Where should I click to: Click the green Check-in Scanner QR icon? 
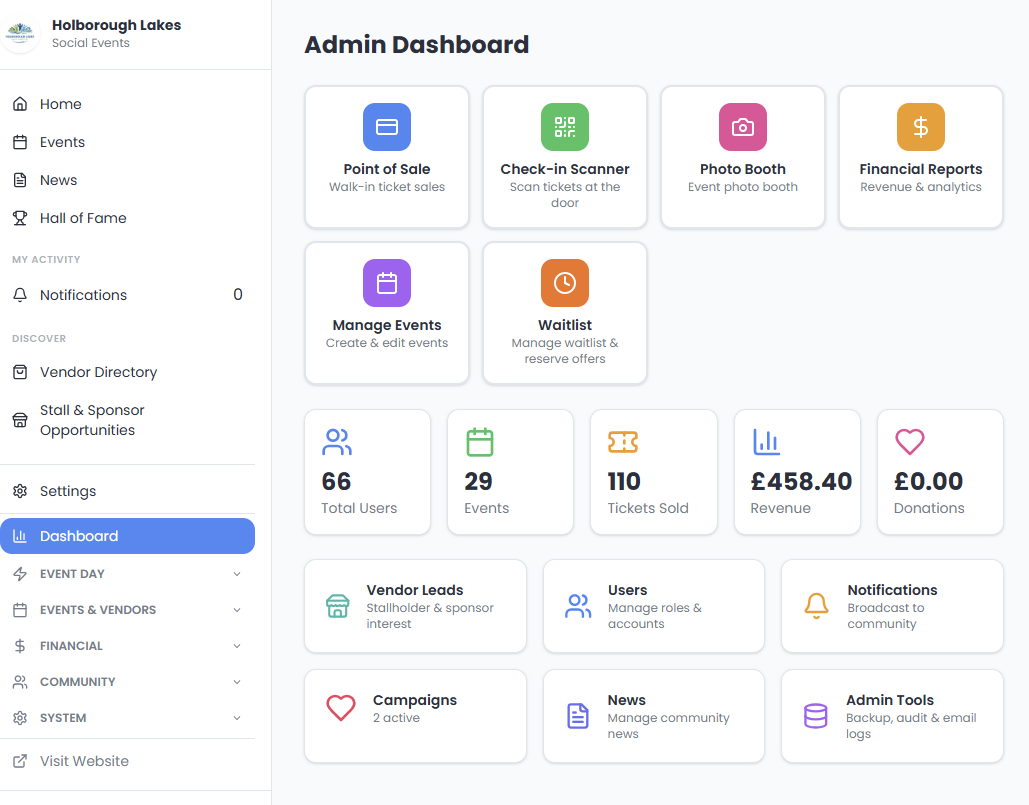click(x=565, y=127)
